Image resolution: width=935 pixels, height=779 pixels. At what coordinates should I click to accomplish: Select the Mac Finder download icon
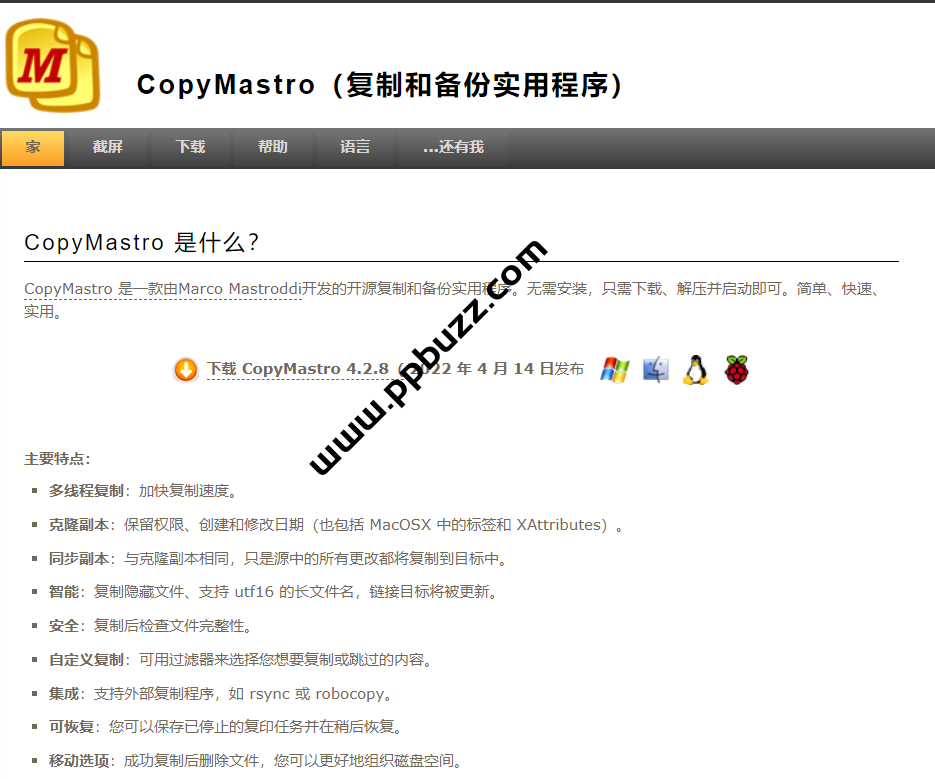click(655, 370)
